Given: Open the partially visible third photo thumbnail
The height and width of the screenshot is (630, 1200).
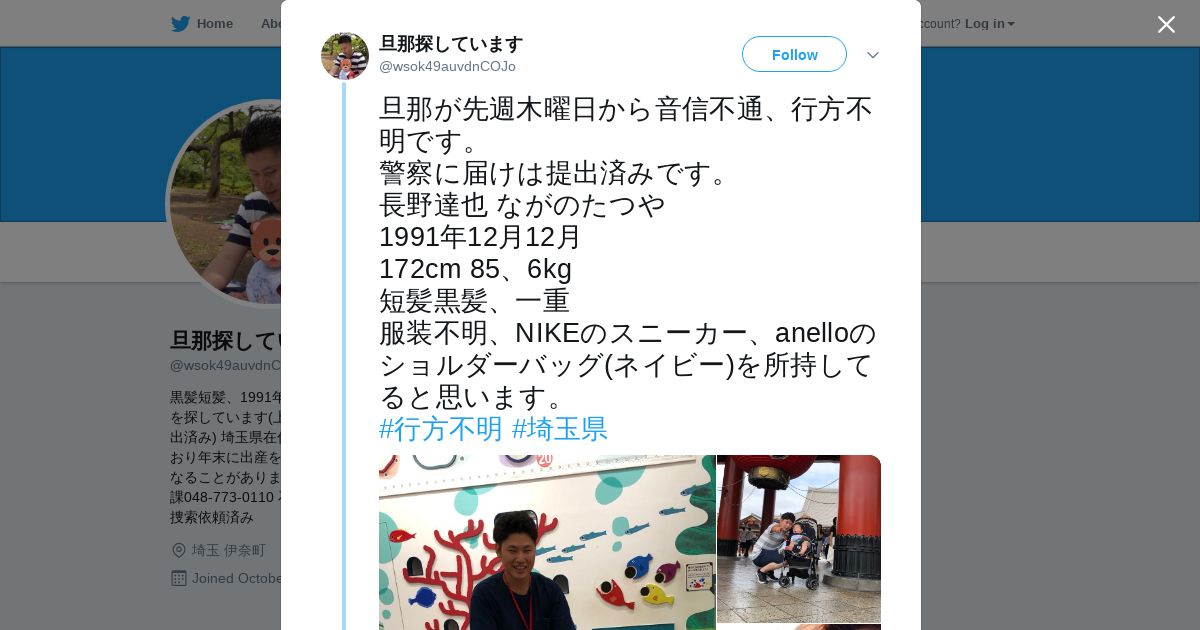Looking at the screenshot, I should (x=799, y=627).
